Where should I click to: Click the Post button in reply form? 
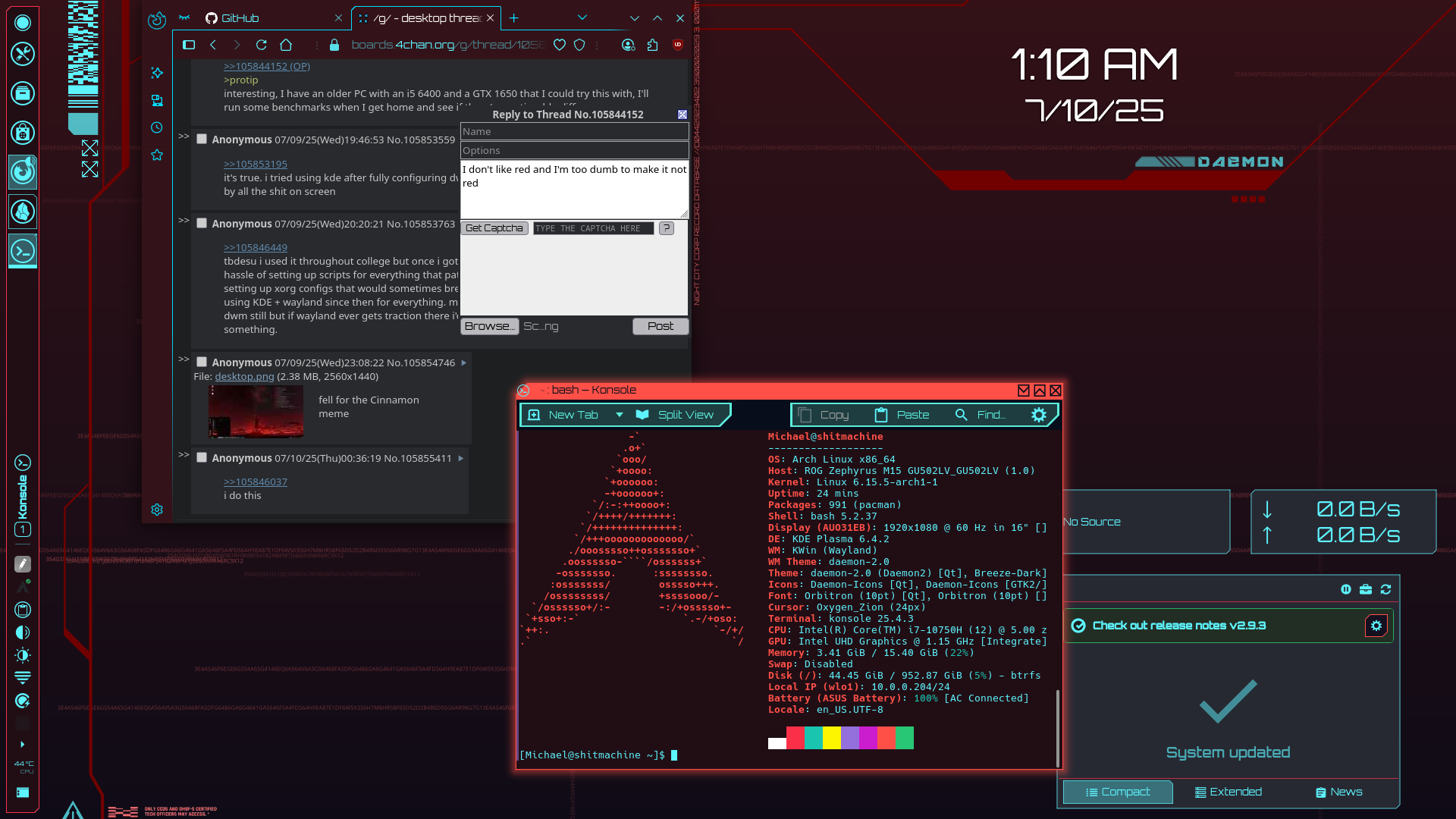661,326
